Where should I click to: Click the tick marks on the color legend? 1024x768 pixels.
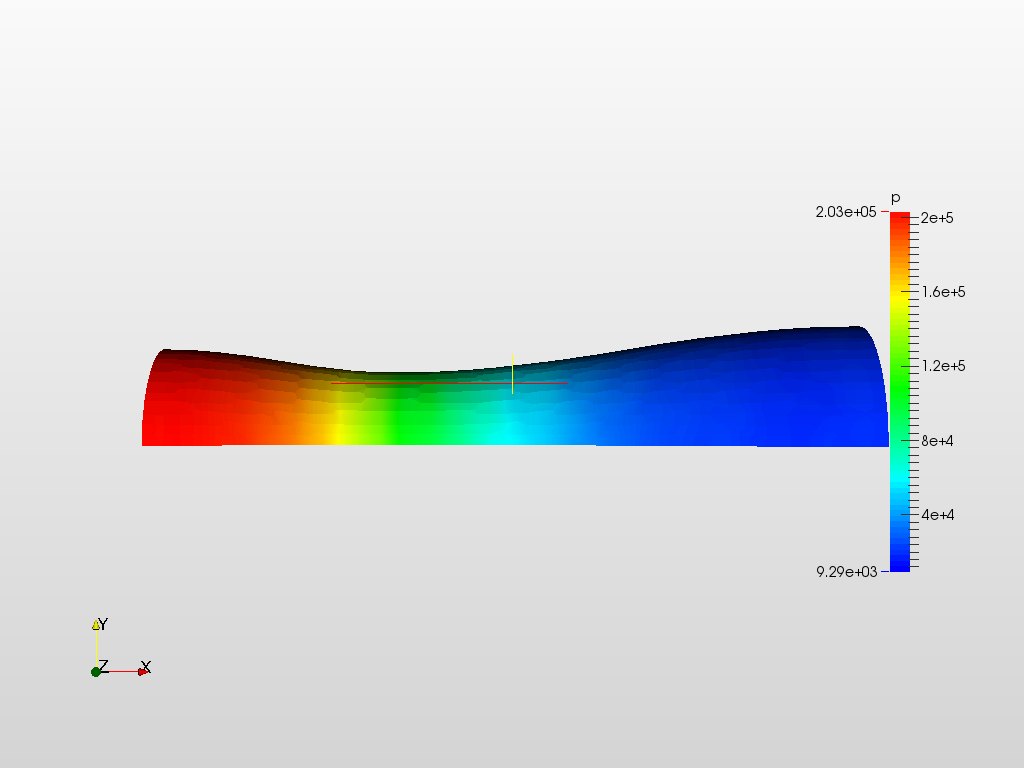(x=913, y=390)
